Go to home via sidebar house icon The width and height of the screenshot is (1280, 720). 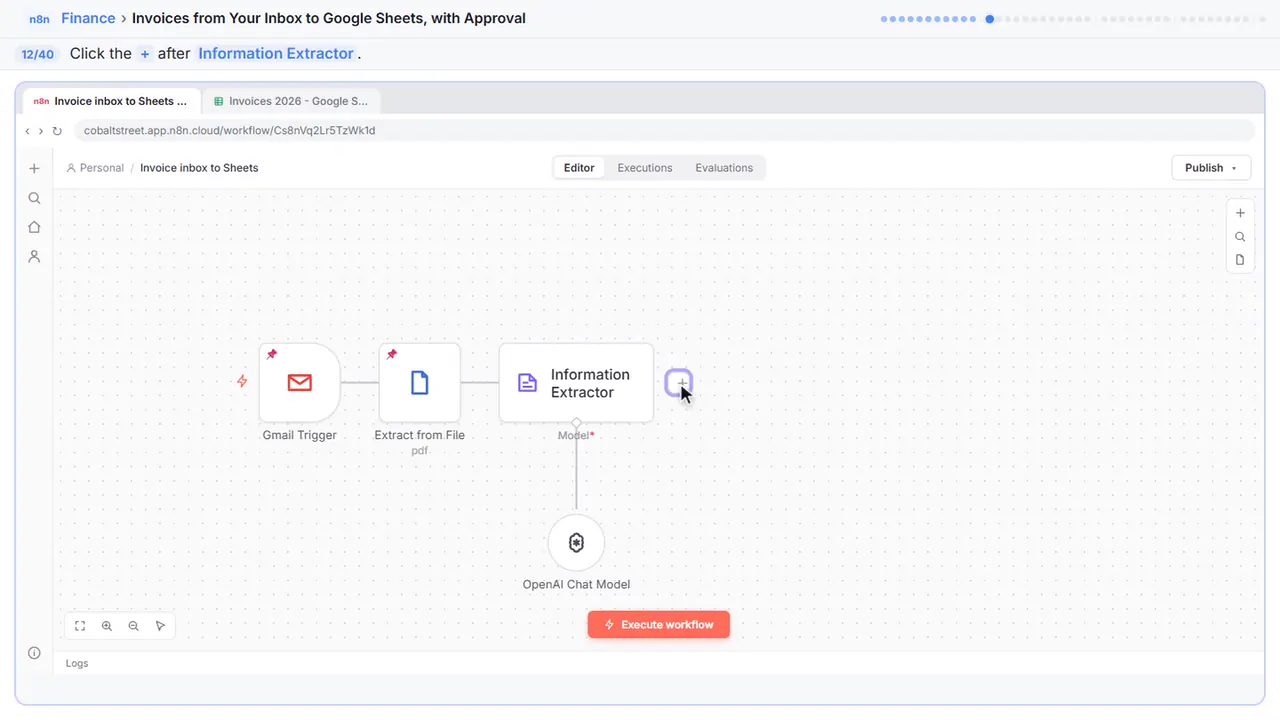pos(34,227)
